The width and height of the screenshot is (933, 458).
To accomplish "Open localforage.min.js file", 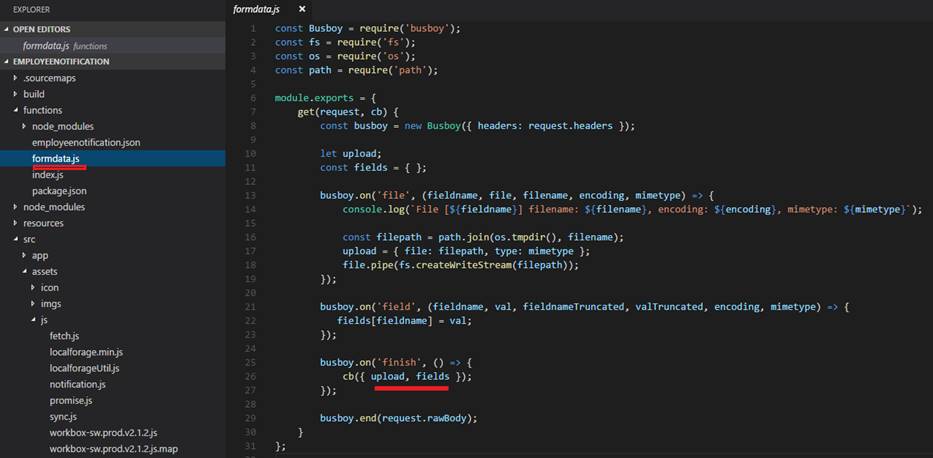I will coord(86,352).
